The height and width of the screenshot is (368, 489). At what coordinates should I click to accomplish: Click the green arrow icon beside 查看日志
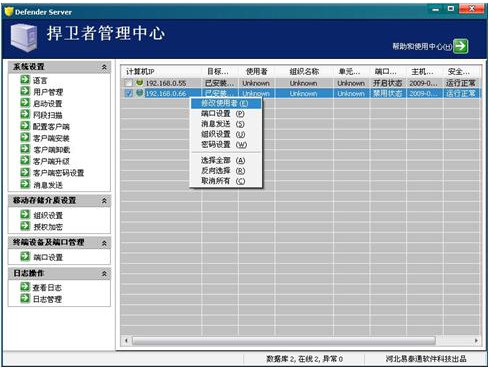coord(25,286)
